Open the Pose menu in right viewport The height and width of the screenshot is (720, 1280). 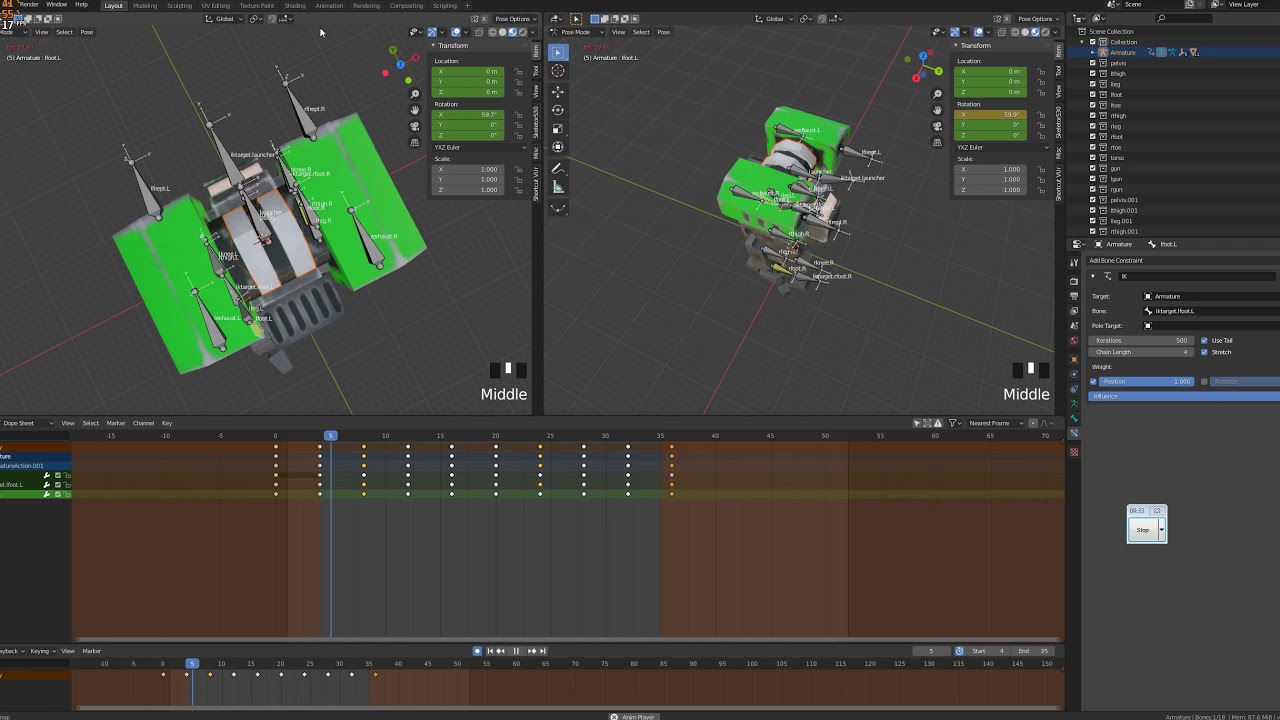(x=663, y=32)
